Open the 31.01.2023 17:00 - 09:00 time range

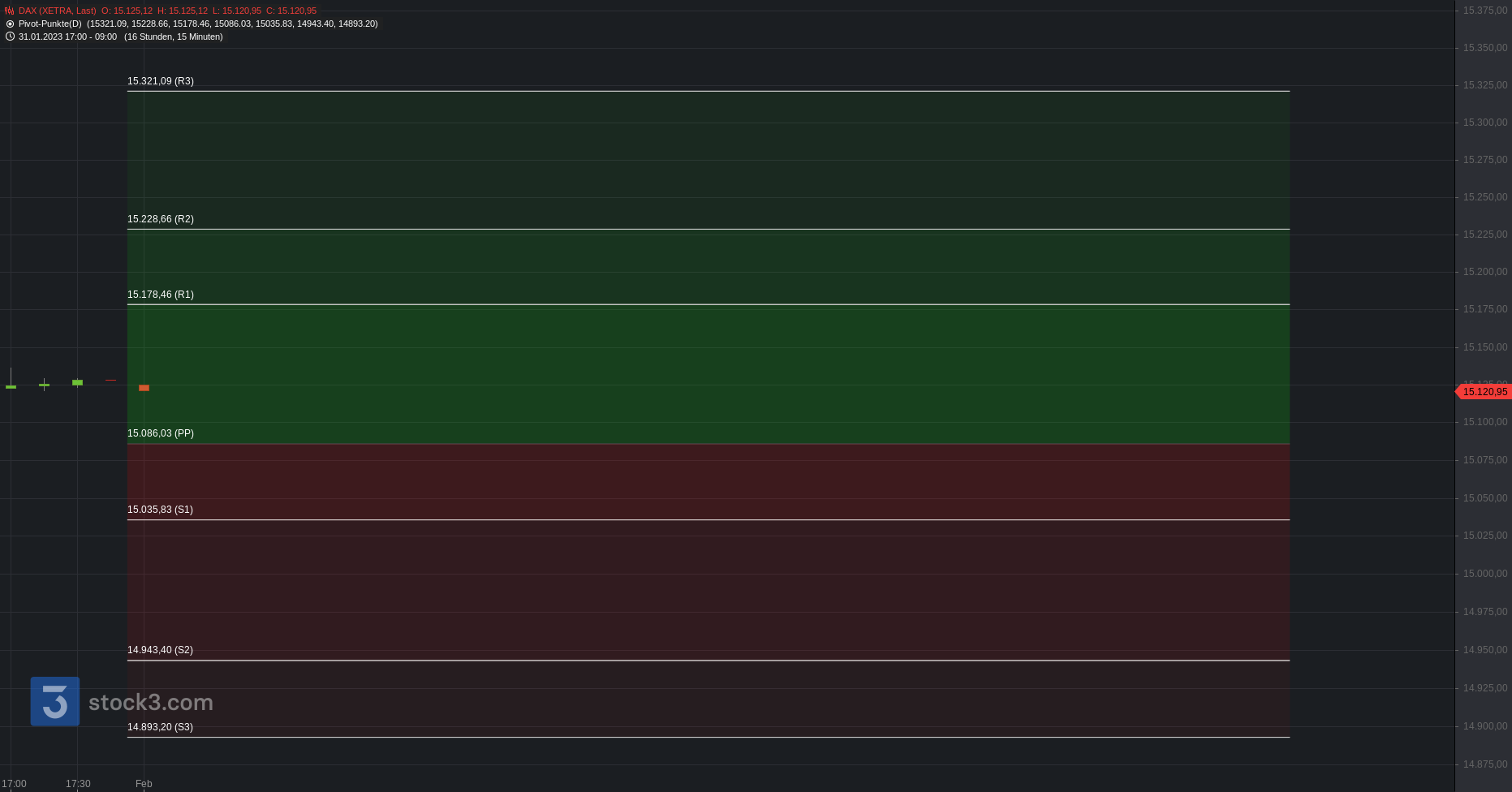pyautogui.click(x=67, y=37)
